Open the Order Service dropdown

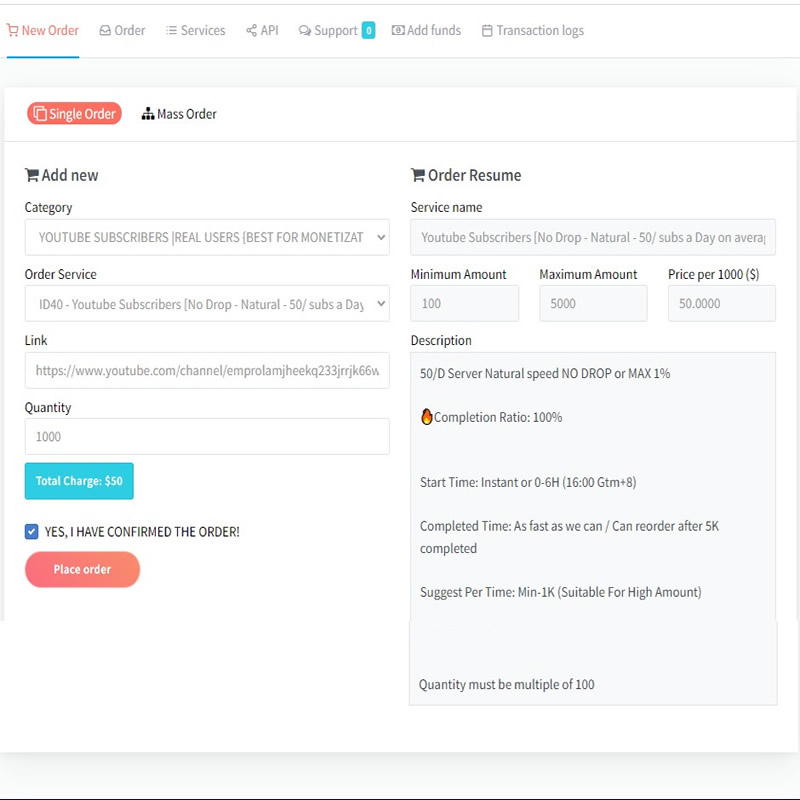(207, 304)
